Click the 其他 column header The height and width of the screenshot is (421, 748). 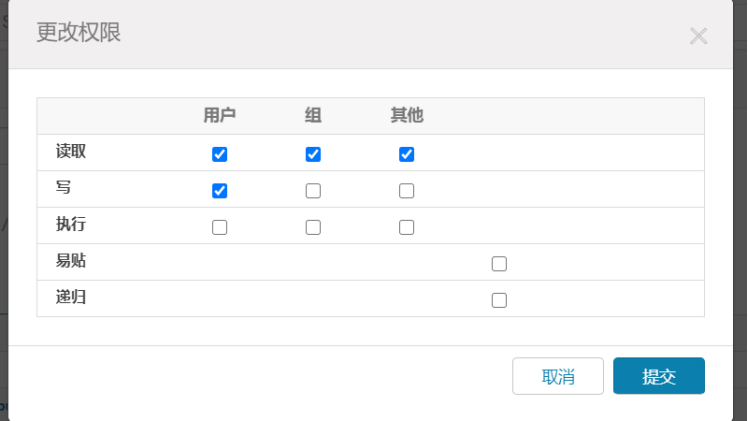click(406, 116)
